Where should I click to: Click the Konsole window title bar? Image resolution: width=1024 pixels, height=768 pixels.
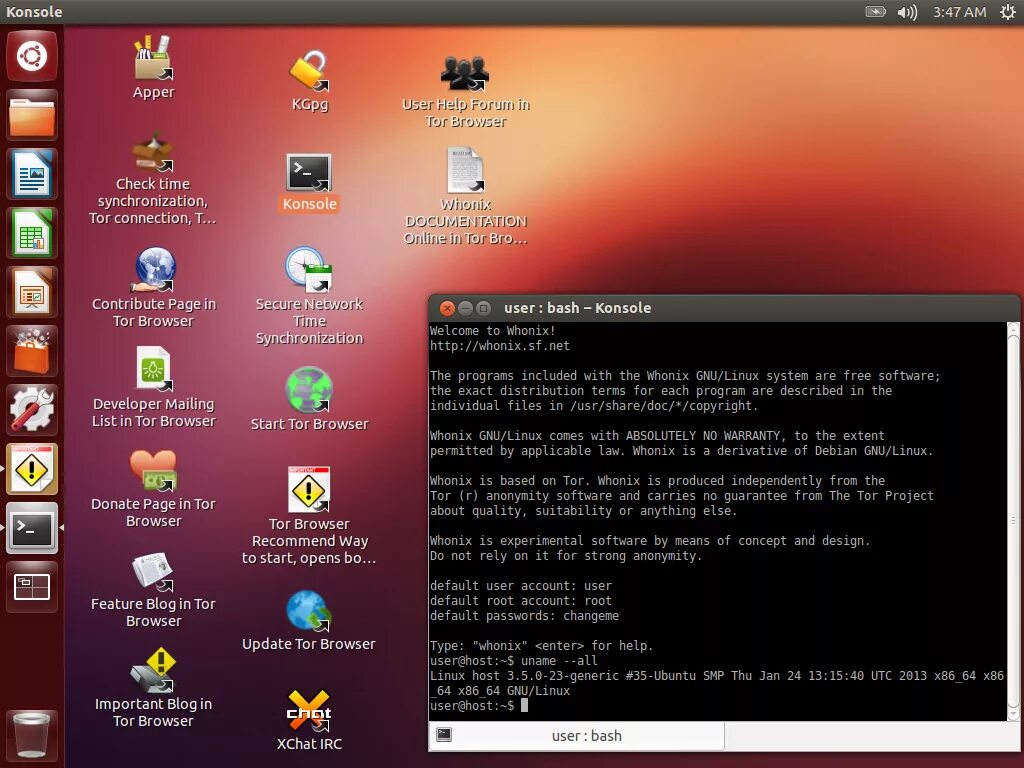[726, 308]
